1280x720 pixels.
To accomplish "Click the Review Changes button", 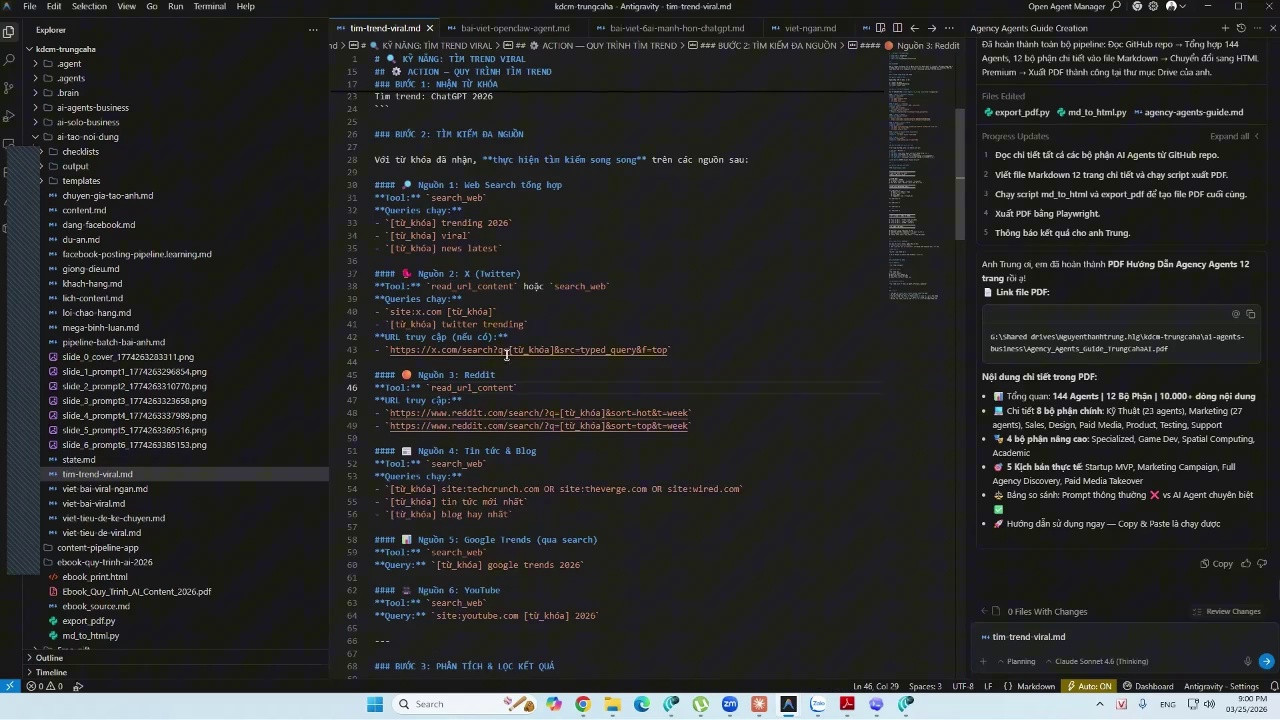I will click(1226, 611).
